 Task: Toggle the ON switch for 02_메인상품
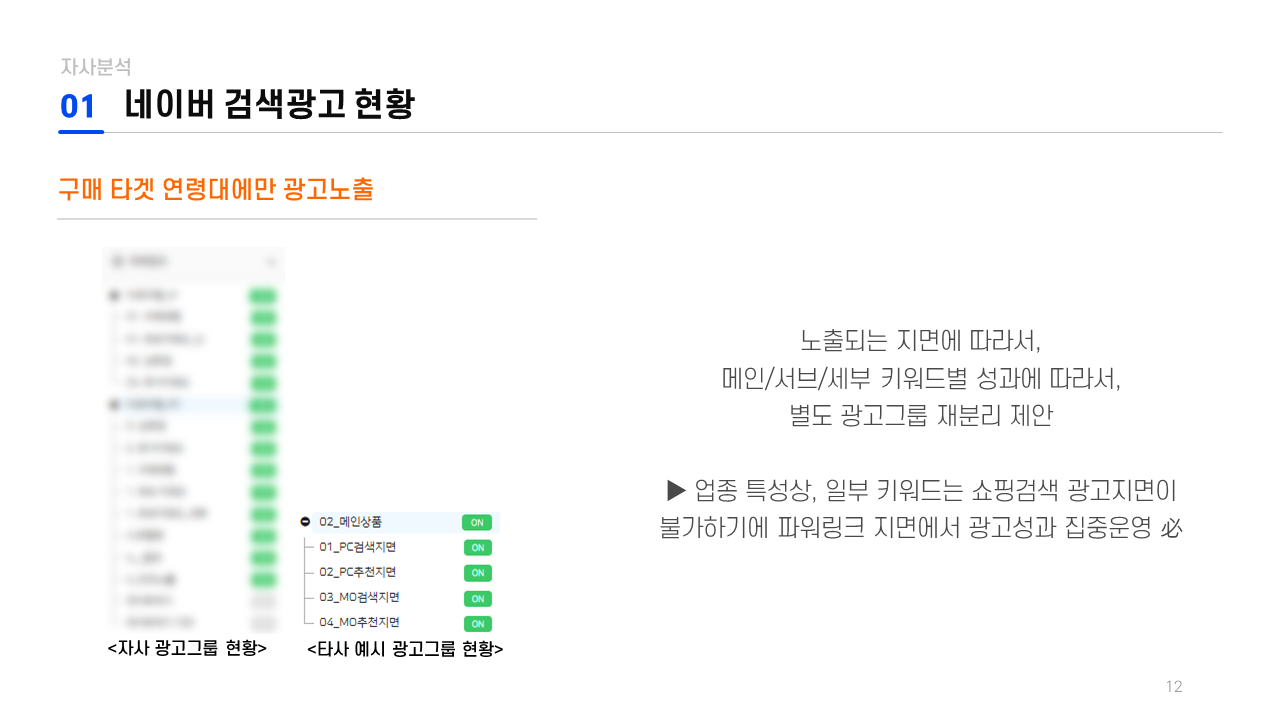point(477,522)
